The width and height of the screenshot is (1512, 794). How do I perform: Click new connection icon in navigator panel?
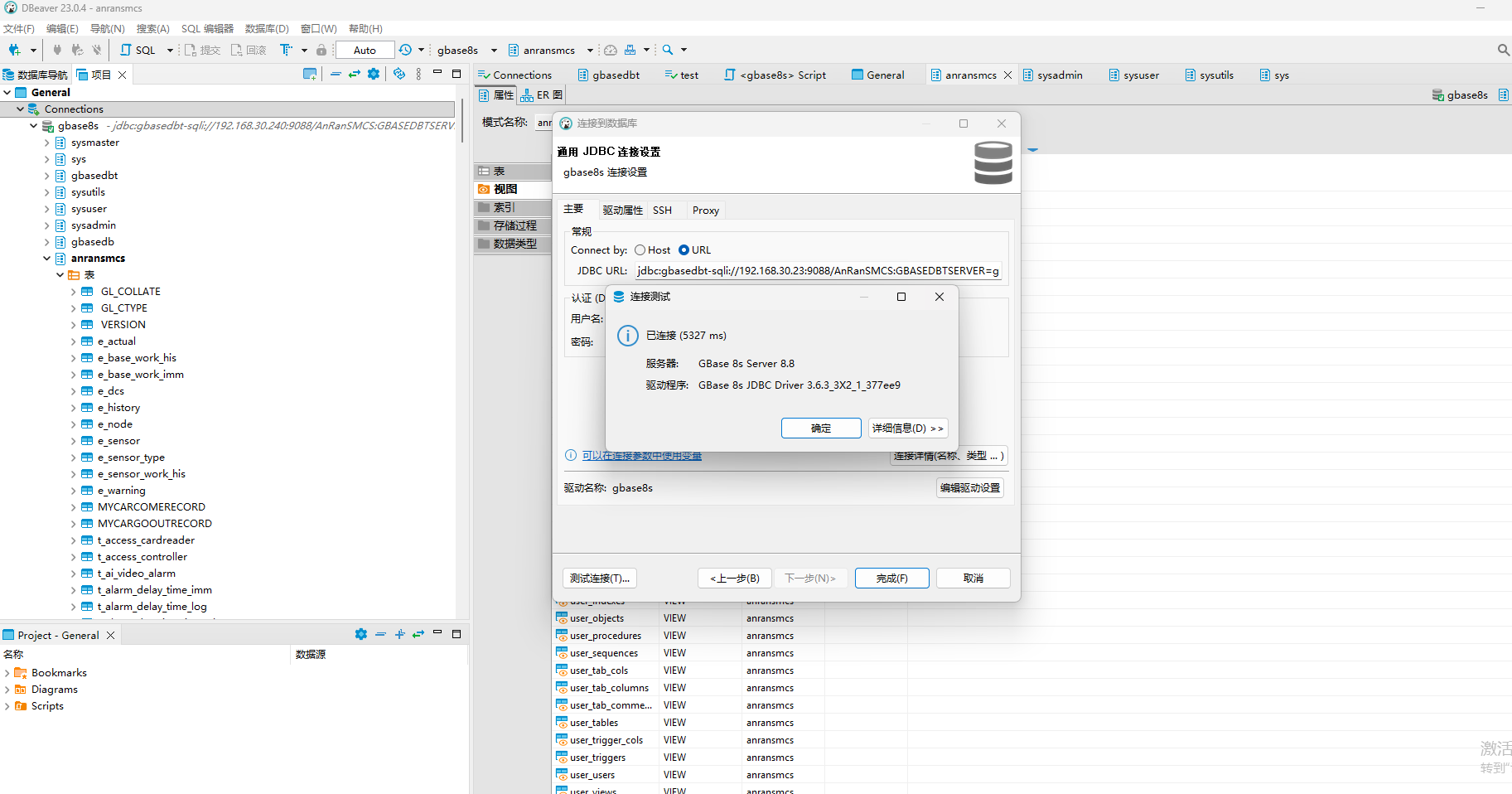click(x=310, y=75)
